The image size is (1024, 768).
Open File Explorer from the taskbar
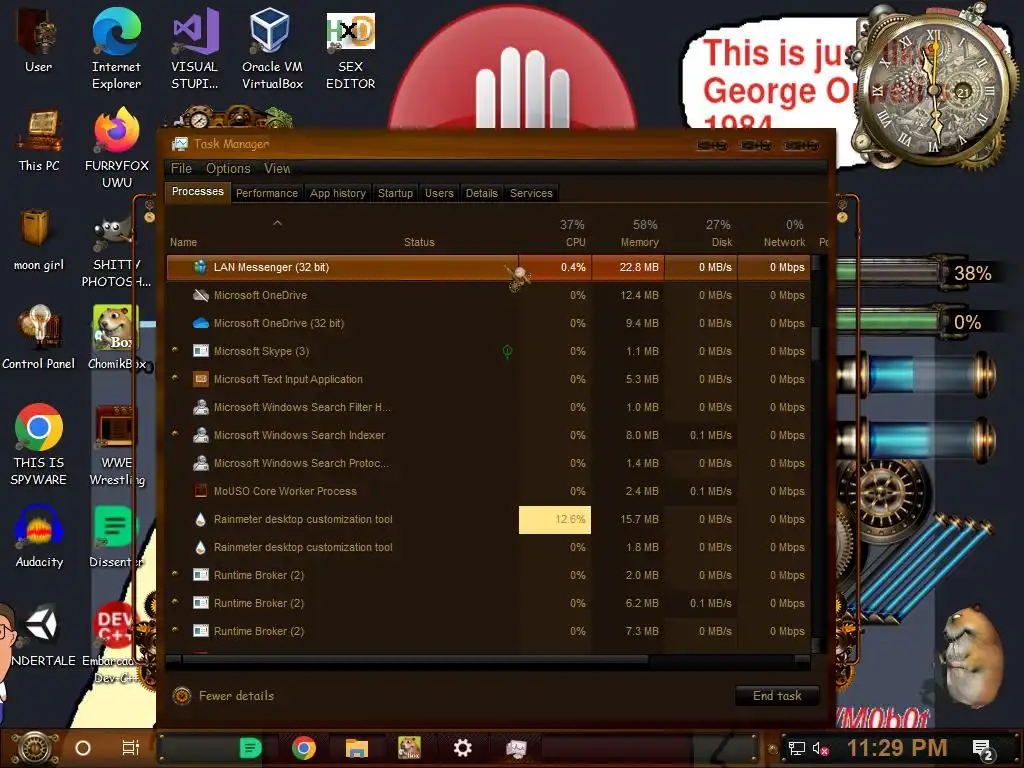pyautogui.click(x=357, y=747)
